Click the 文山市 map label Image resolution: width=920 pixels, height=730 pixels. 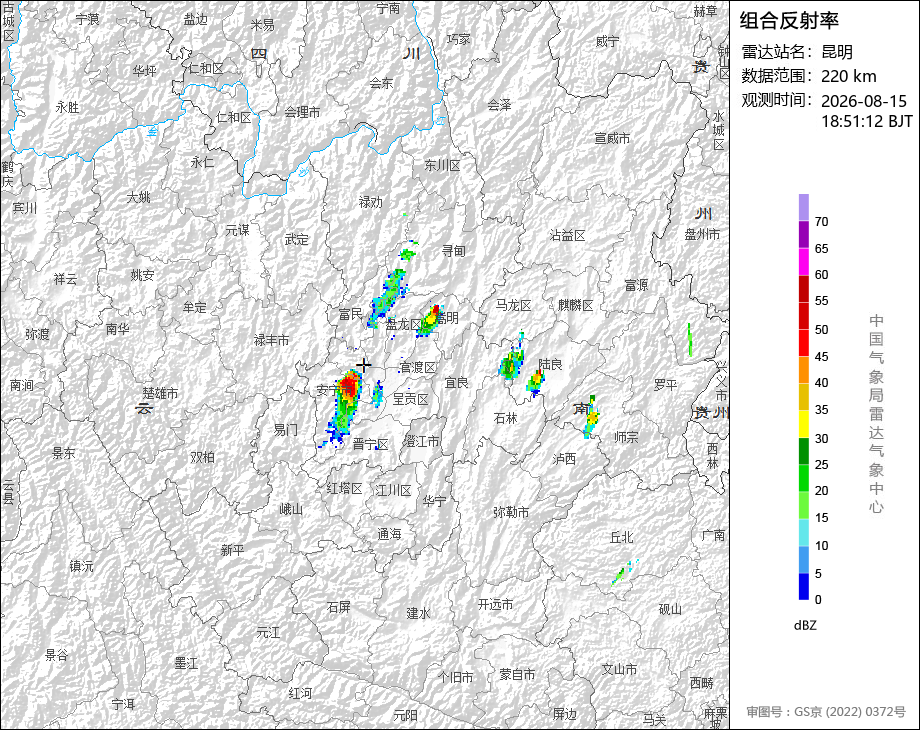620,669
